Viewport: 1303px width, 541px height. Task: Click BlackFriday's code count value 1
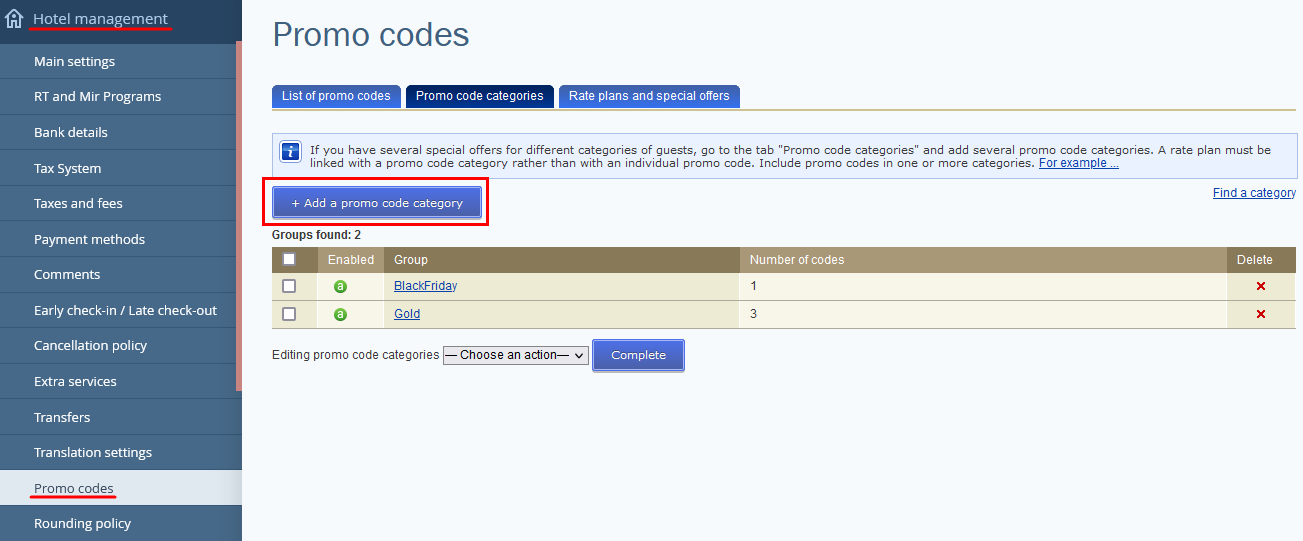(x=753, y=286)
